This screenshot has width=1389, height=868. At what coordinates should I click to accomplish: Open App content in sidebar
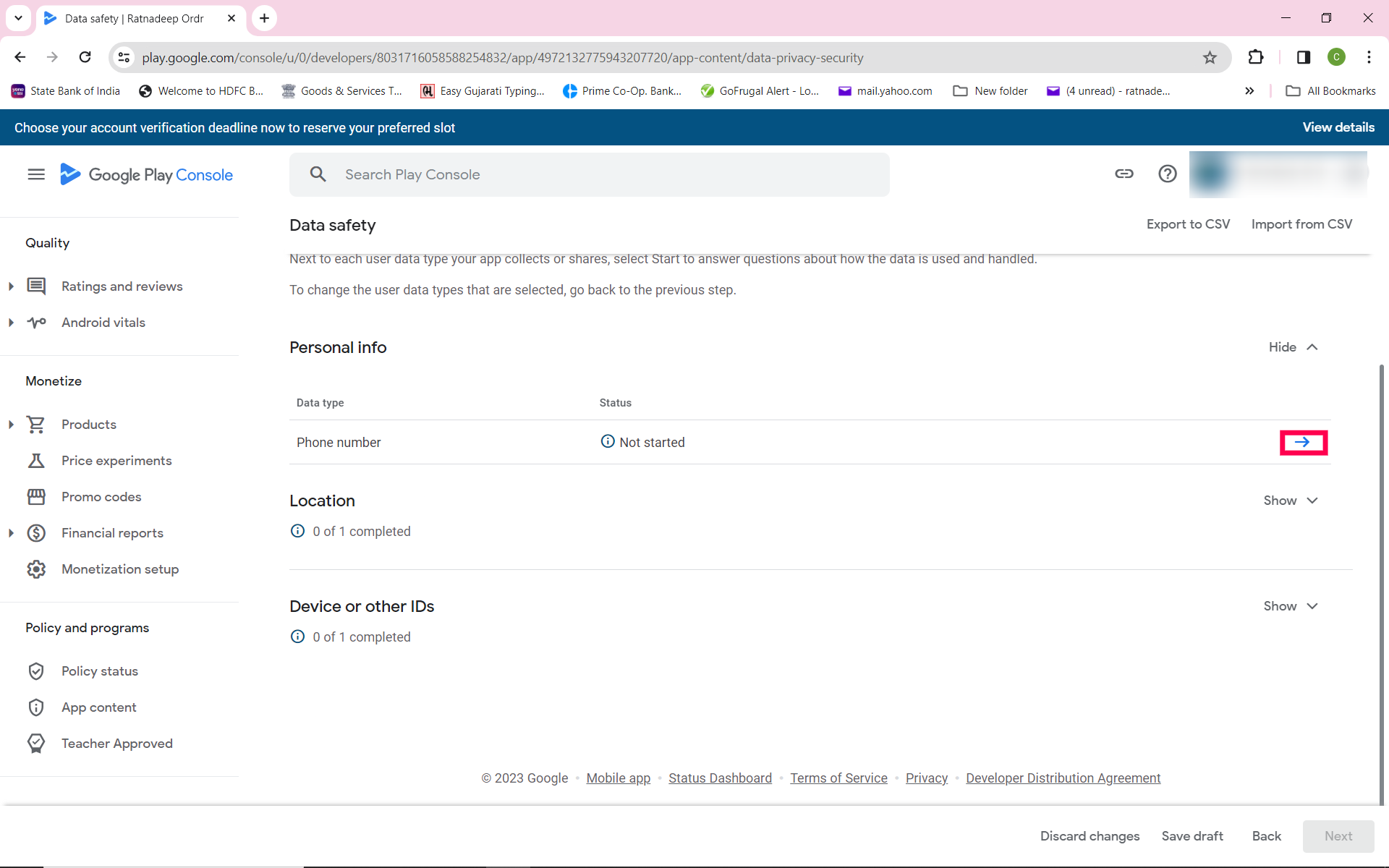(98, 707)
